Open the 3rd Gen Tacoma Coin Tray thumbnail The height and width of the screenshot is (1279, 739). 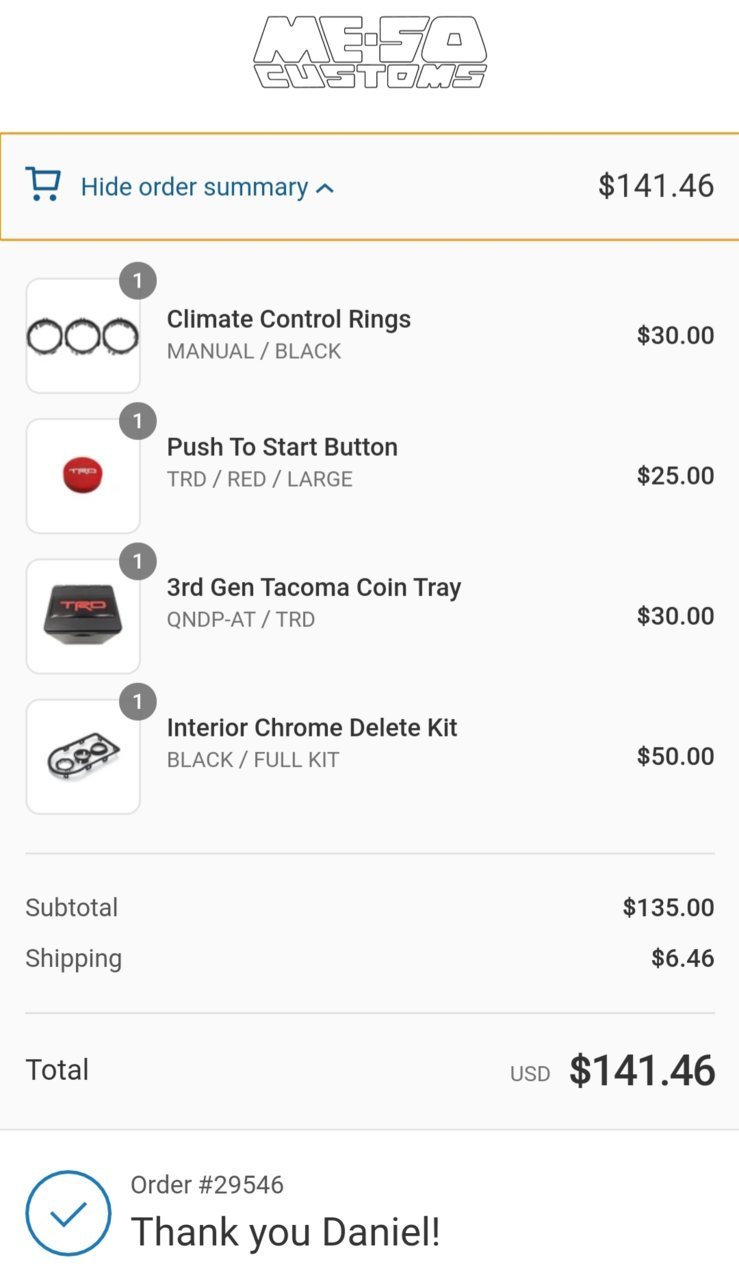pos(83,616)
